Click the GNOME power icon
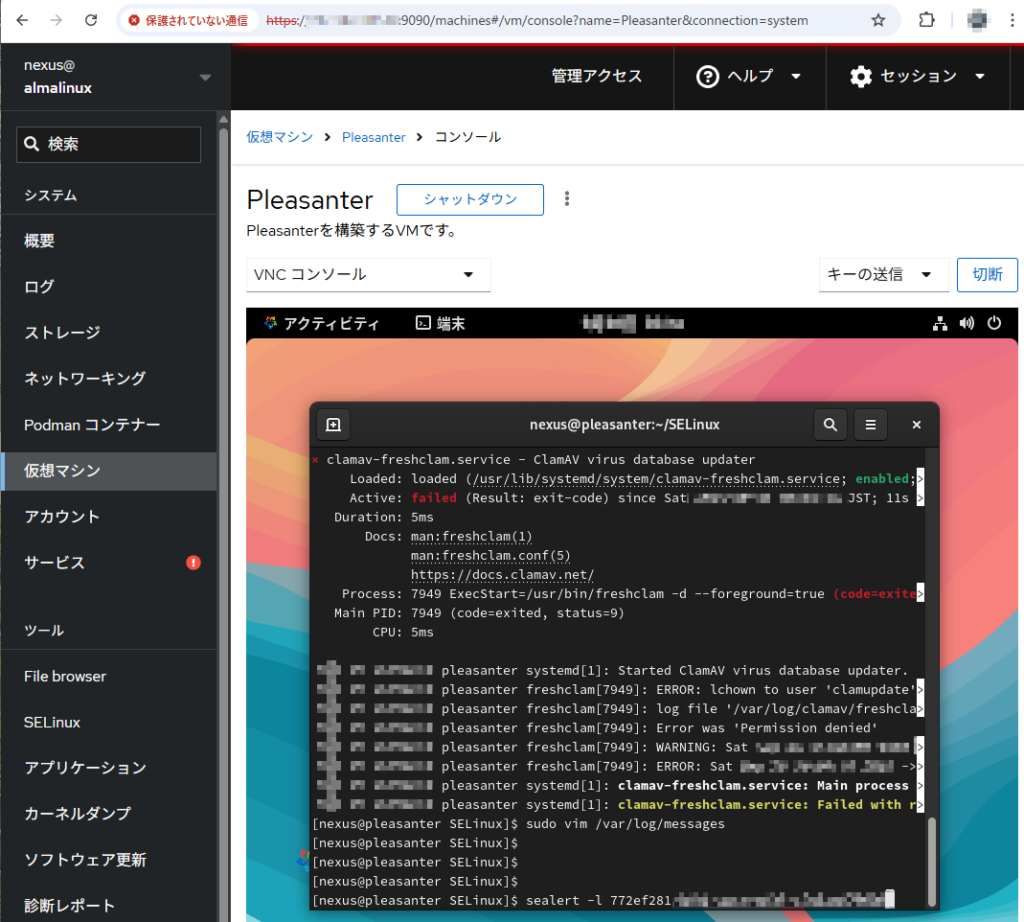 point(994,323)
